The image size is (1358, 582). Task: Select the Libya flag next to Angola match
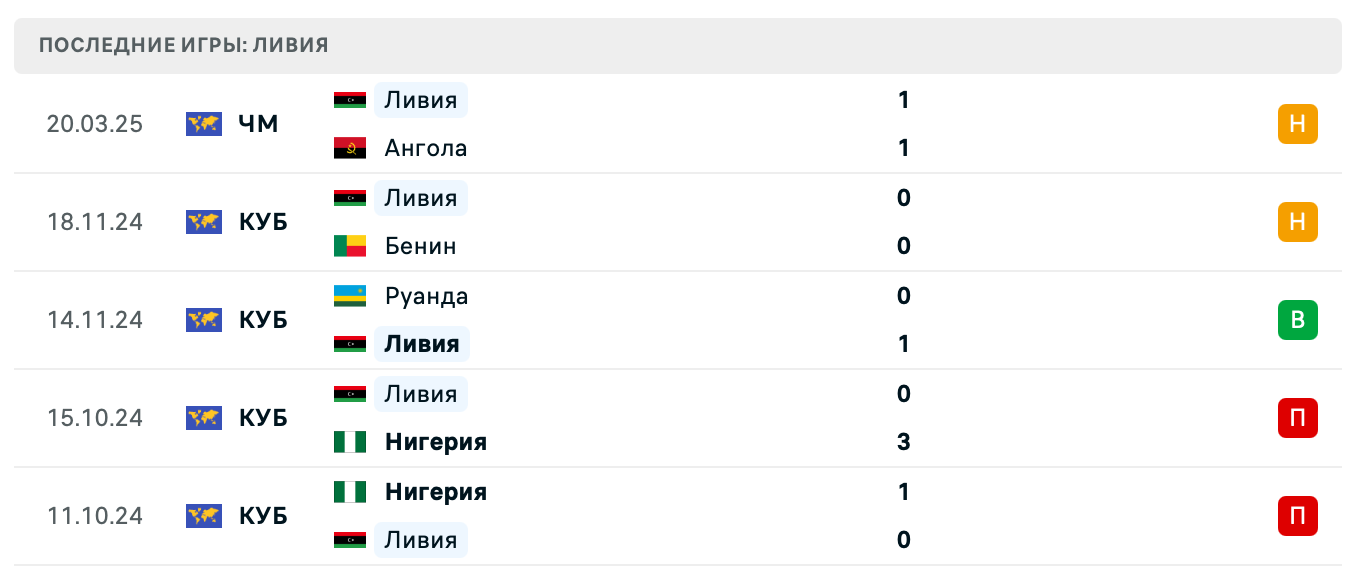(348, 100)
